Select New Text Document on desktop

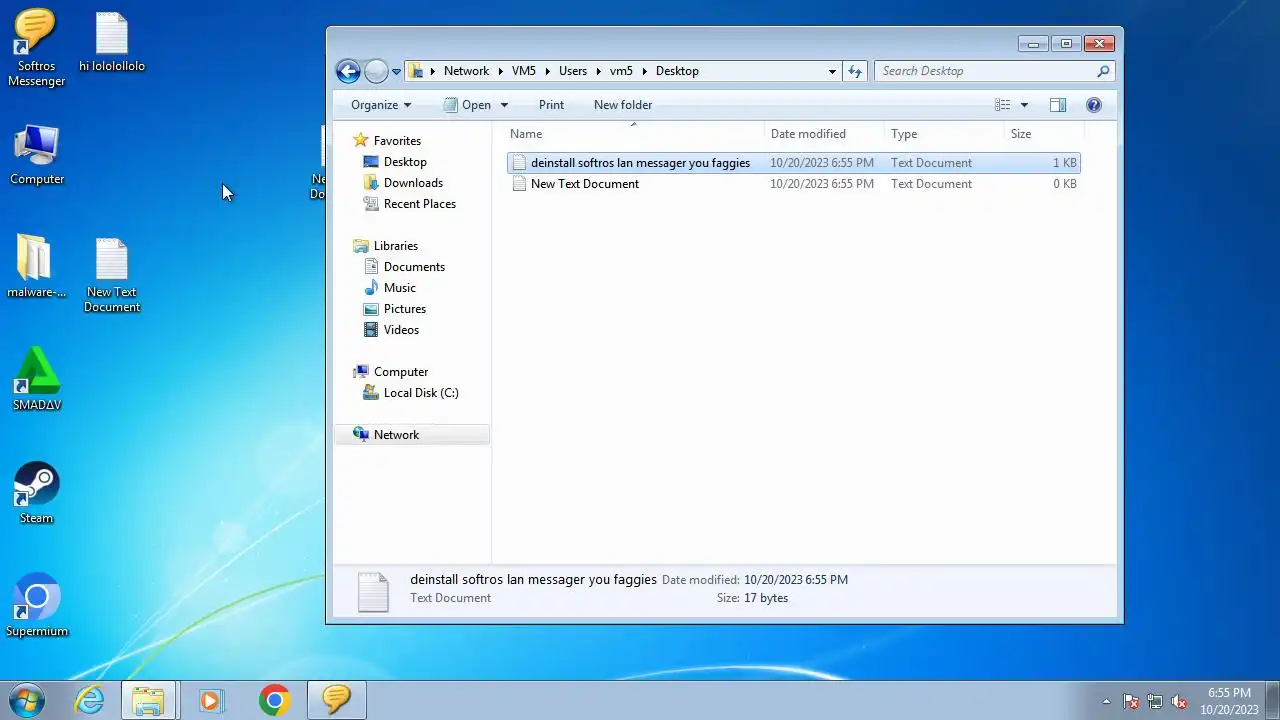[x=112, y=275]
